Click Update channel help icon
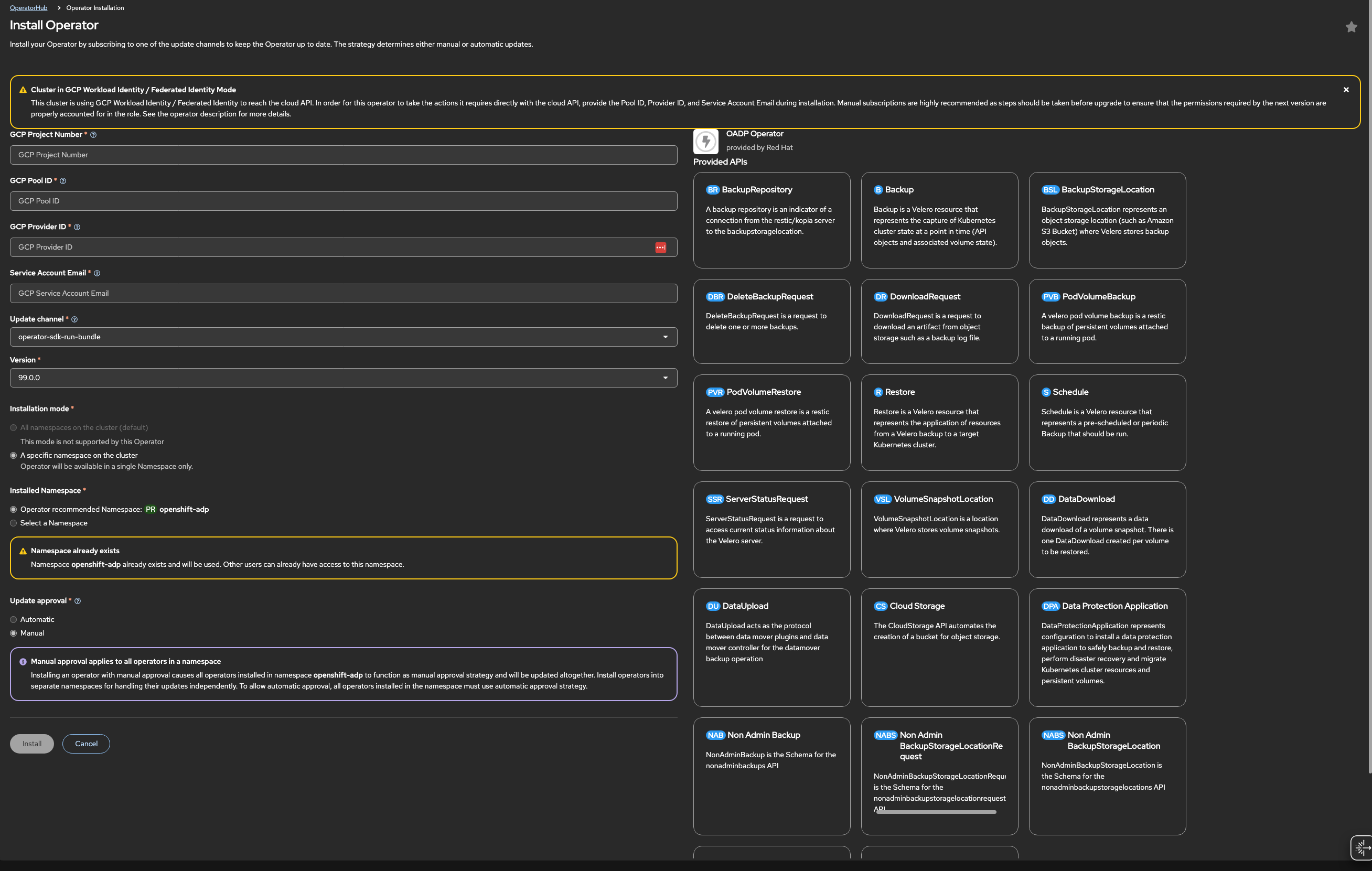 coord(74,319)
